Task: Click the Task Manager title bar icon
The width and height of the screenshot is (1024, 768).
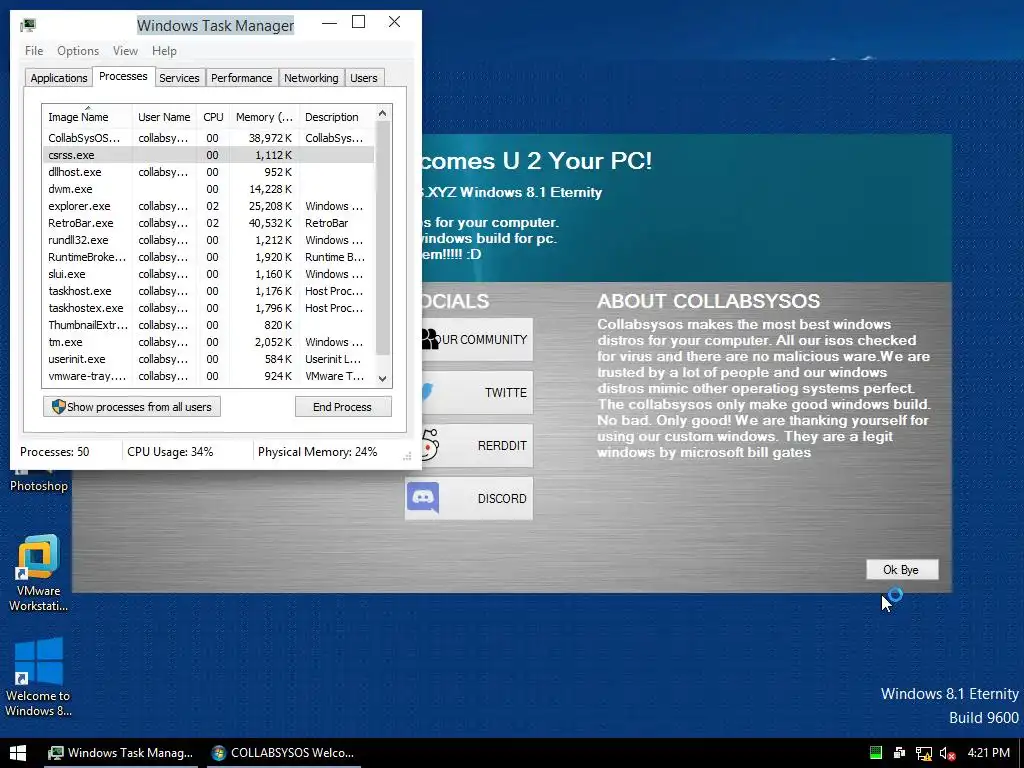Action: pos(28,25)
